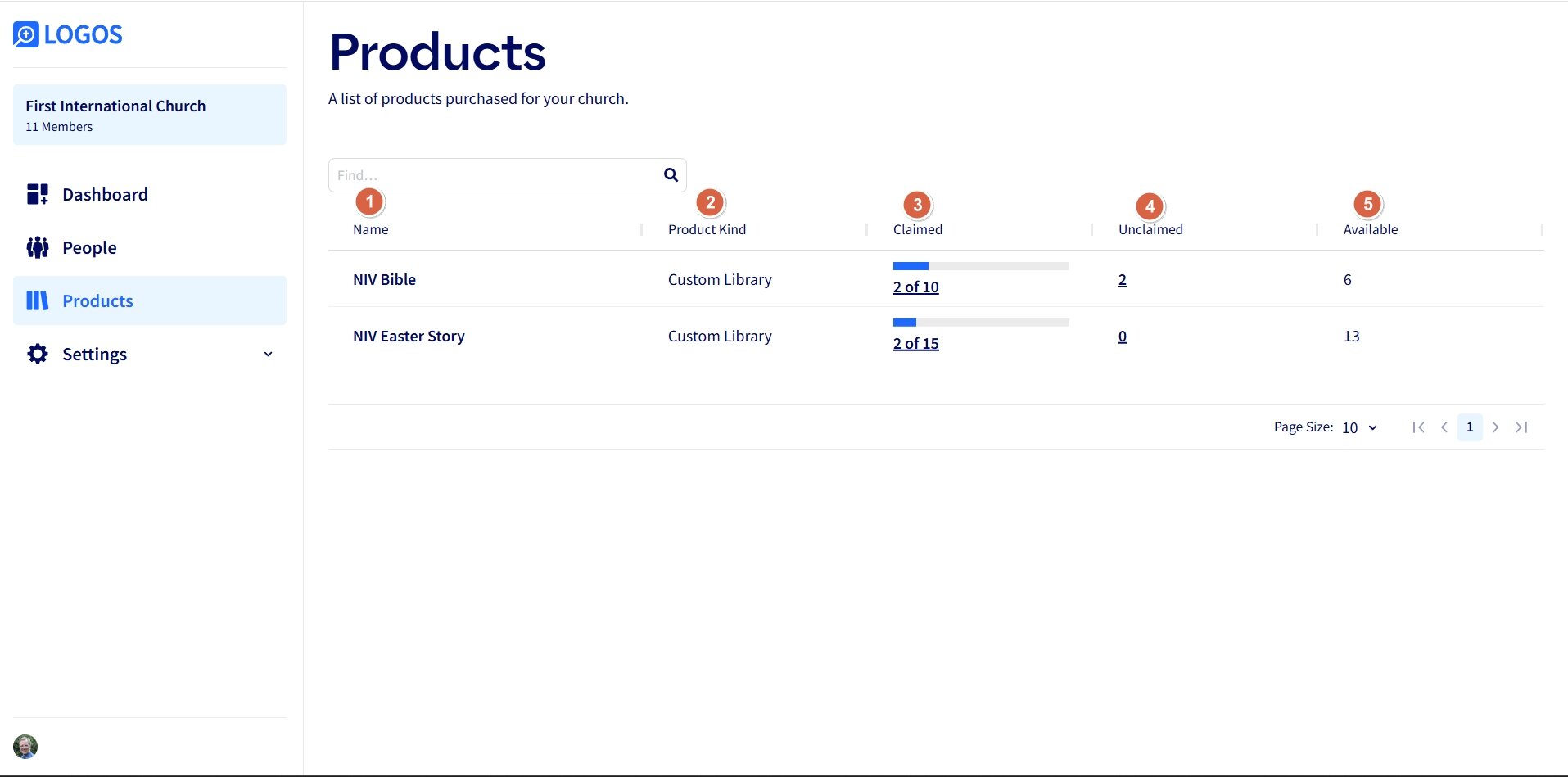Click the 'NIV Bible' product name
Screen dimensions: 1568x777
(384, 279)
